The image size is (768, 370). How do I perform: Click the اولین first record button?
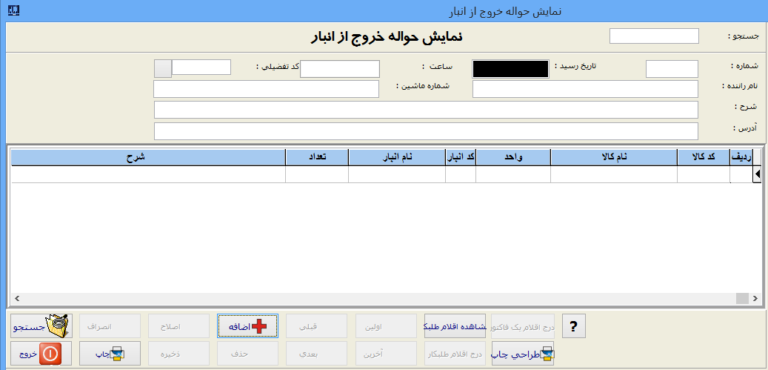point(385,326)
